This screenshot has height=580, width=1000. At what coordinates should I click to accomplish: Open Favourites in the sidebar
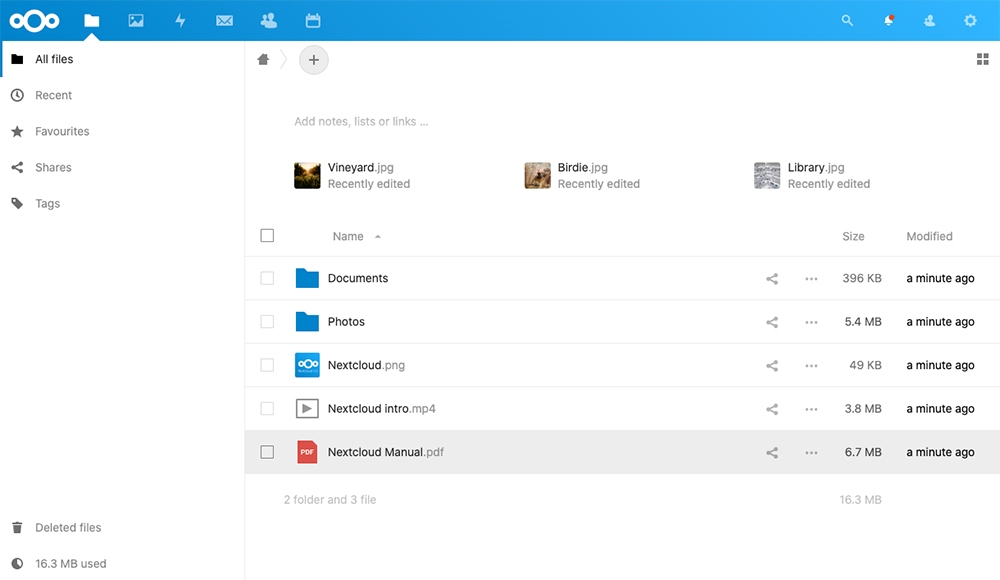tap(122, 131)
